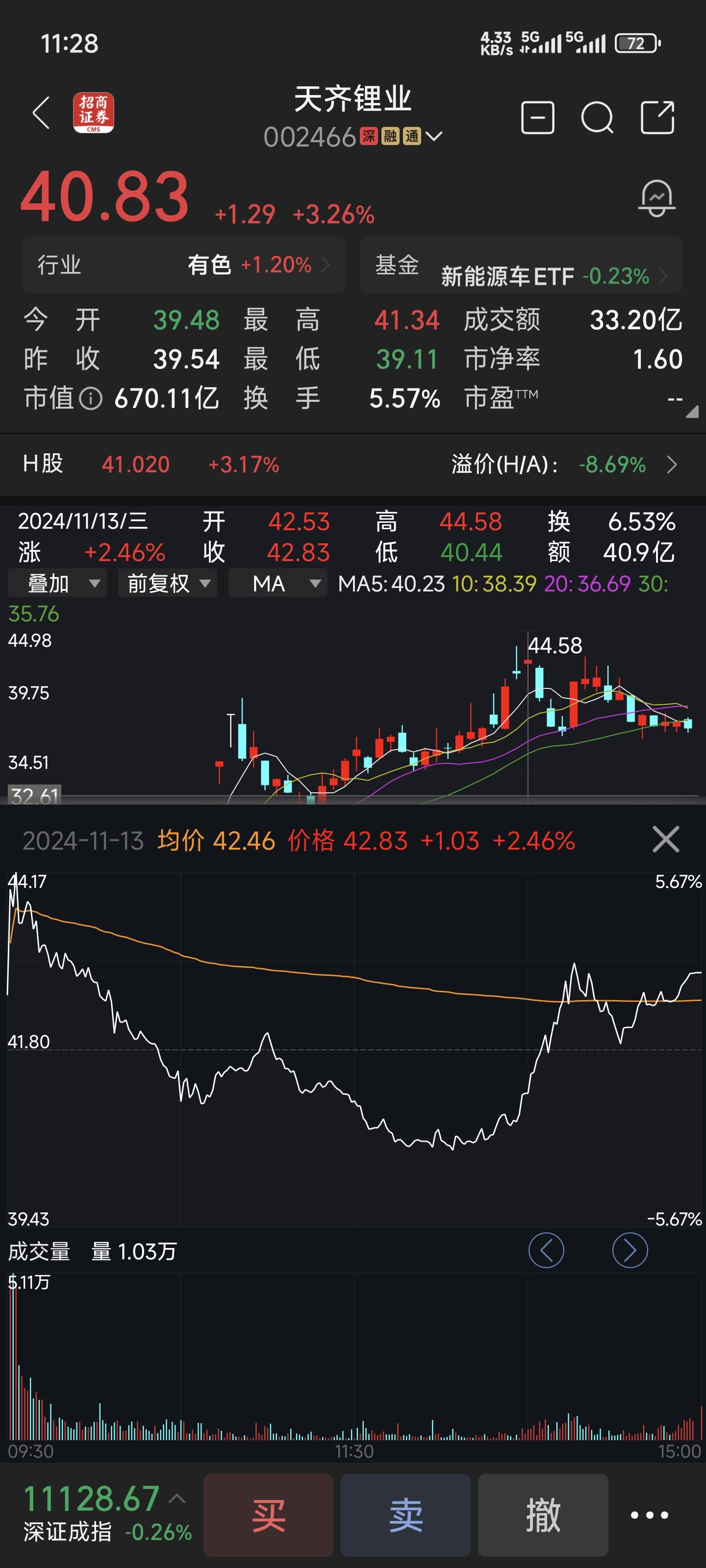Tap the back arrow icon
The width and height of the screenshot is (706, 1568).
click(x=41, y=113)
